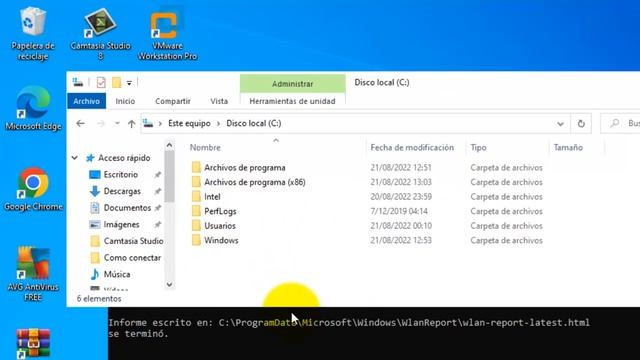Click Disco local (C:) breadcrumb in address bar
Screen dimensions: 640x360
tap(253, 123)
